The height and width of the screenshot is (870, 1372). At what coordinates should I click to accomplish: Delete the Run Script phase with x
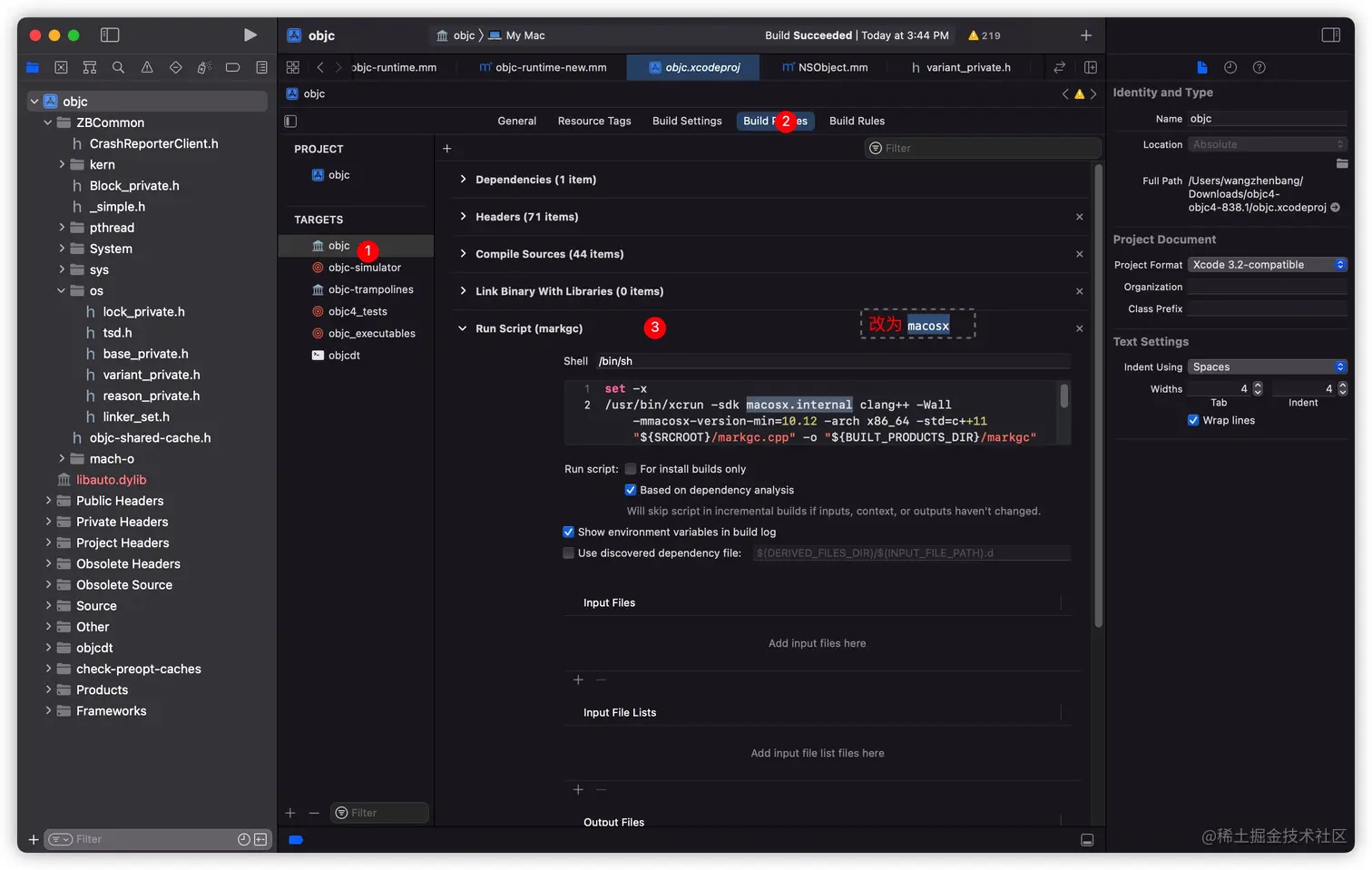[1080, 328]
